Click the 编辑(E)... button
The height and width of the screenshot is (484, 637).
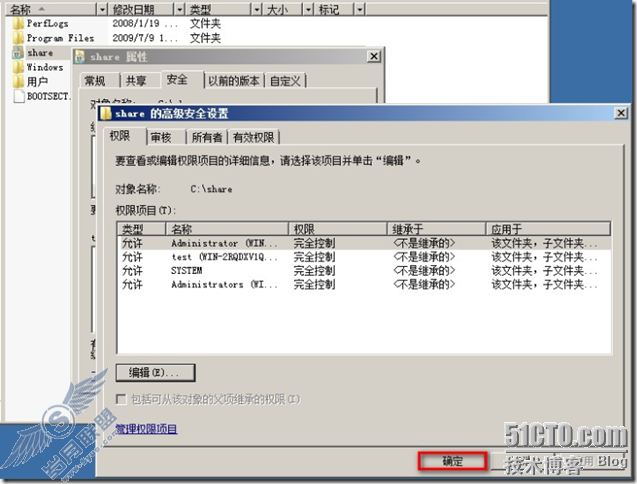click(155, 372)
